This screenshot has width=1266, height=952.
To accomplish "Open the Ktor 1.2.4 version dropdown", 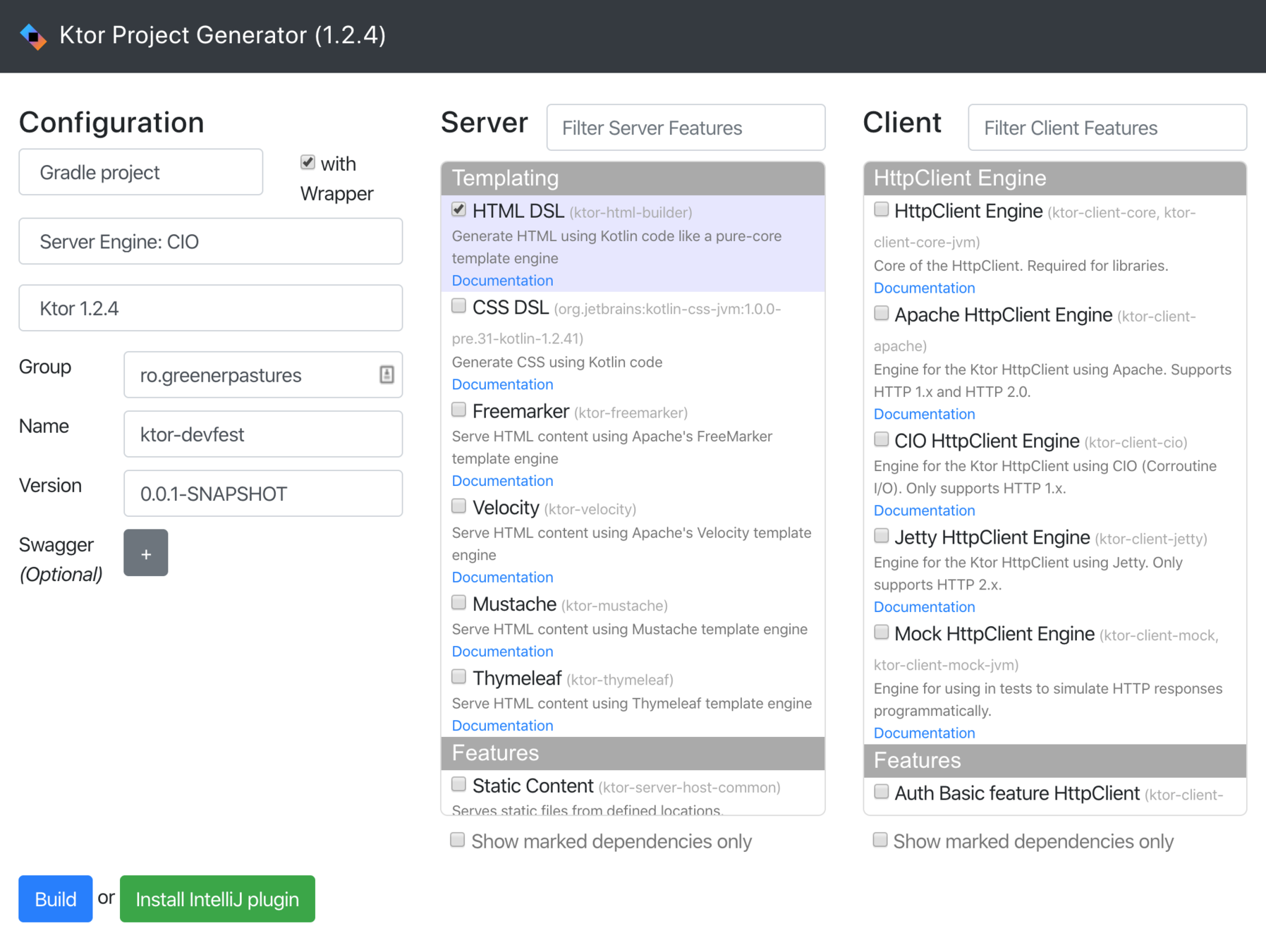I will pyautogui.click(x=211, y=308).
